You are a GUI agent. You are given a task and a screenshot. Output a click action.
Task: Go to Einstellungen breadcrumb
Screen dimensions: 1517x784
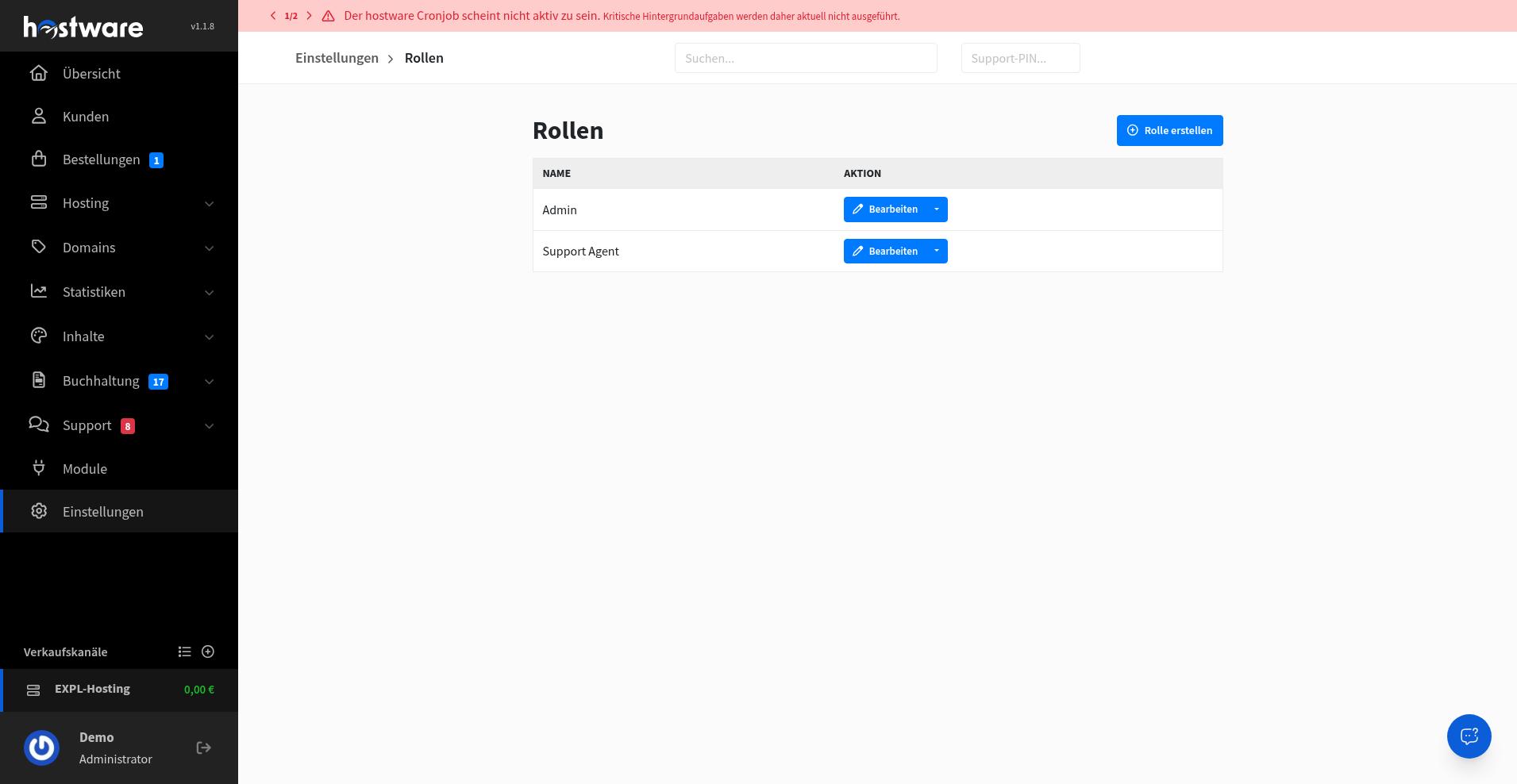(x=337, y=58)
